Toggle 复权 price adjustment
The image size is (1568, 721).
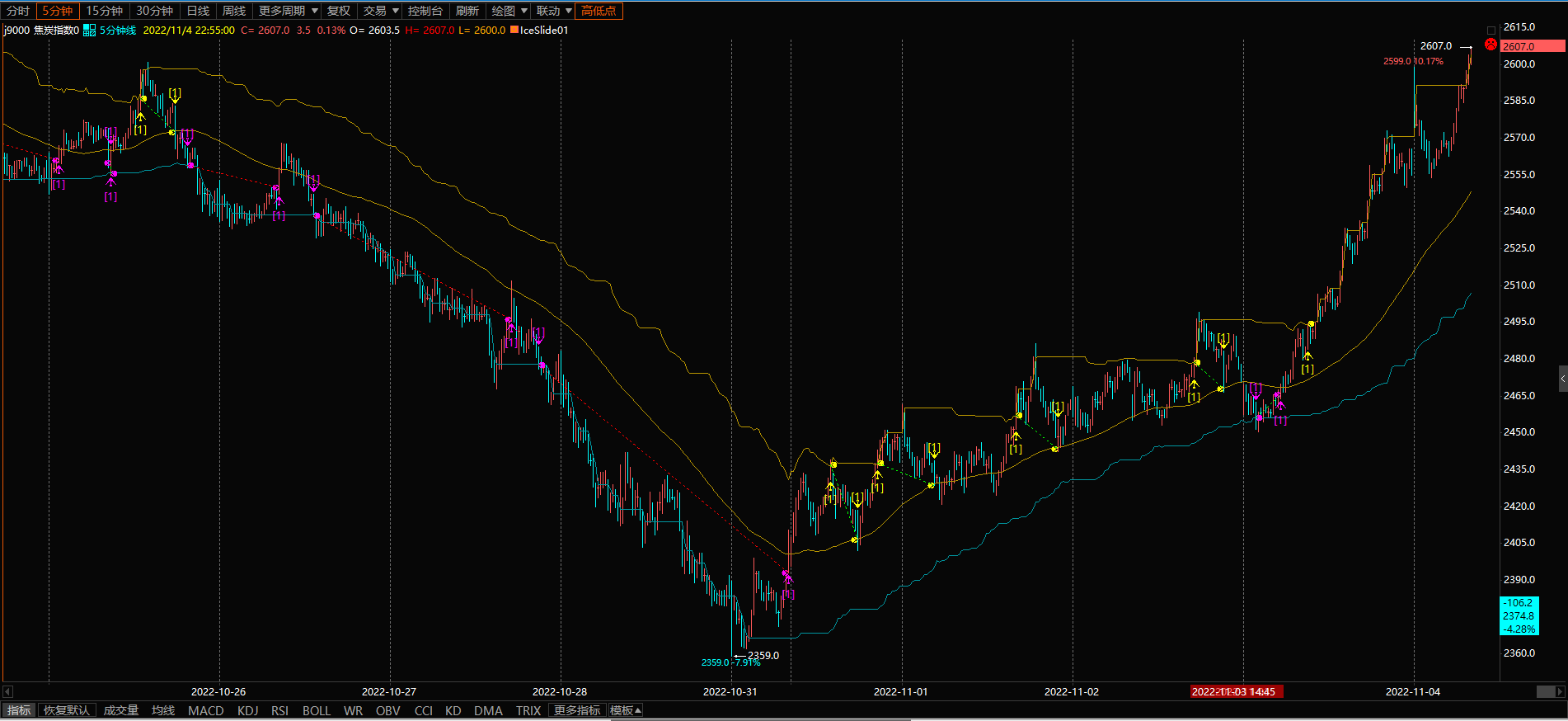338,11
